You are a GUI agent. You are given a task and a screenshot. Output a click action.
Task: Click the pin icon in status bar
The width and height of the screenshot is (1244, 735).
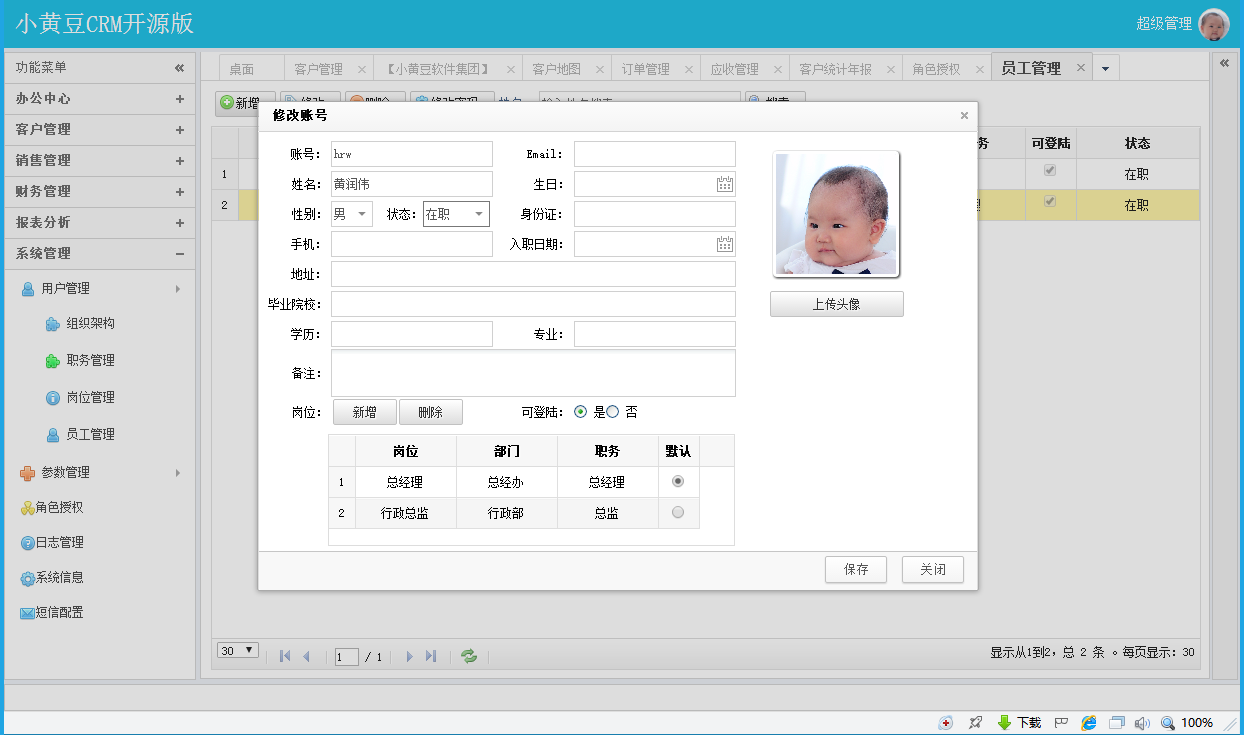976,722
